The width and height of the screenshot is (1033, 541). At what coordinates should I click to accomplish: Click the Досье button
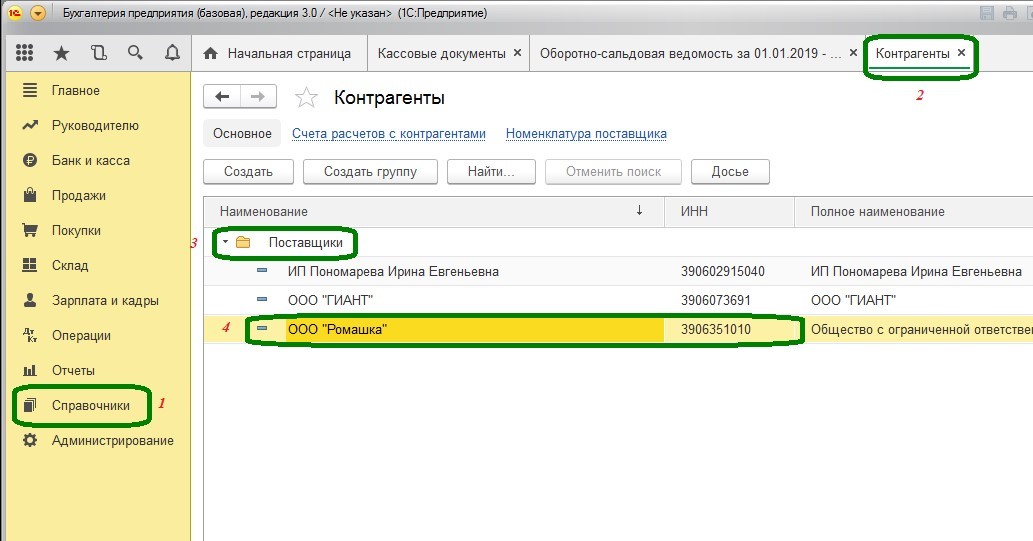[730, 171]
